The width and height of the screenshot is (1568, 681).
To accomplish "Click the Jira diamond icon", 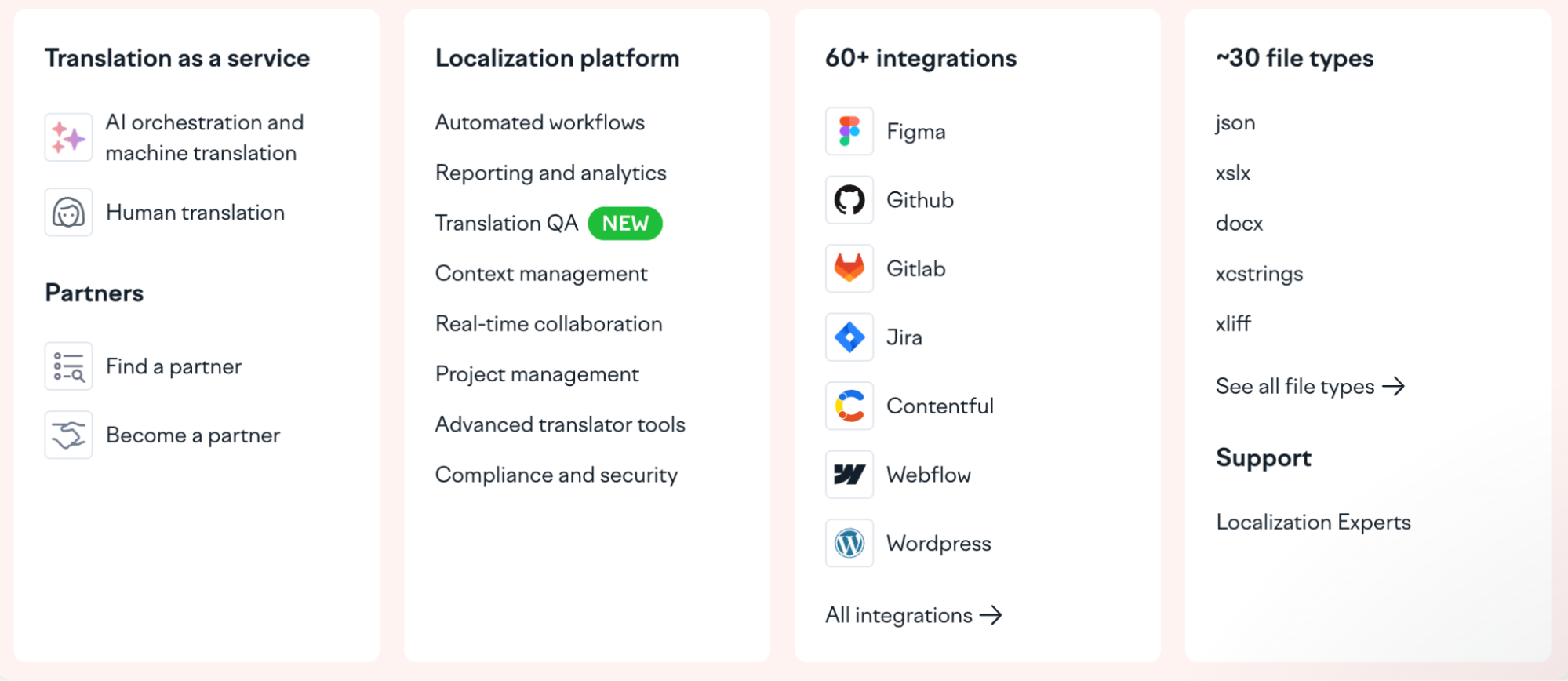I will [849, 337].
